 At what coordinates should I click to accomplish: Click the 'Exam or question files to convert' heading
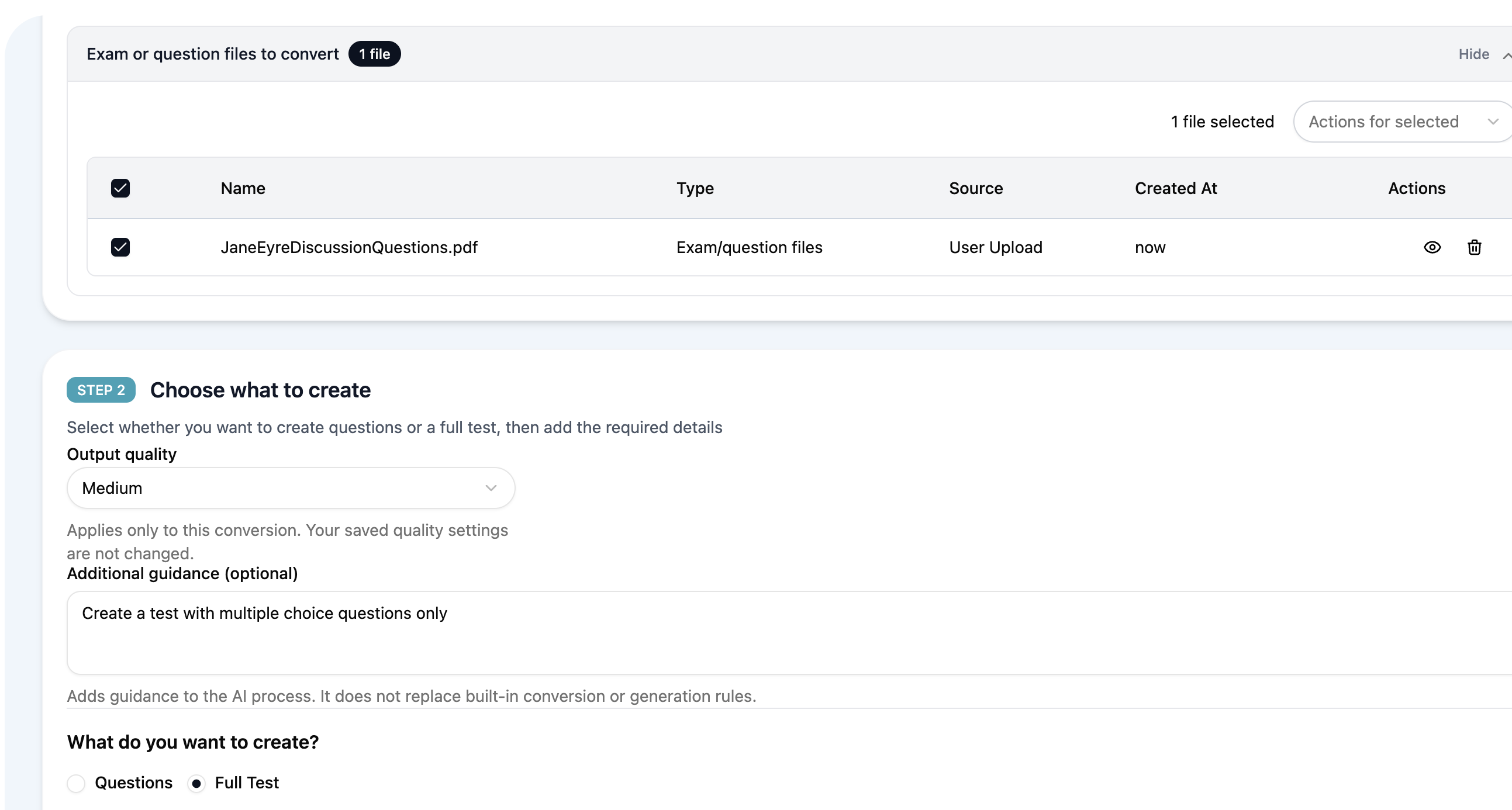(212, 54)
